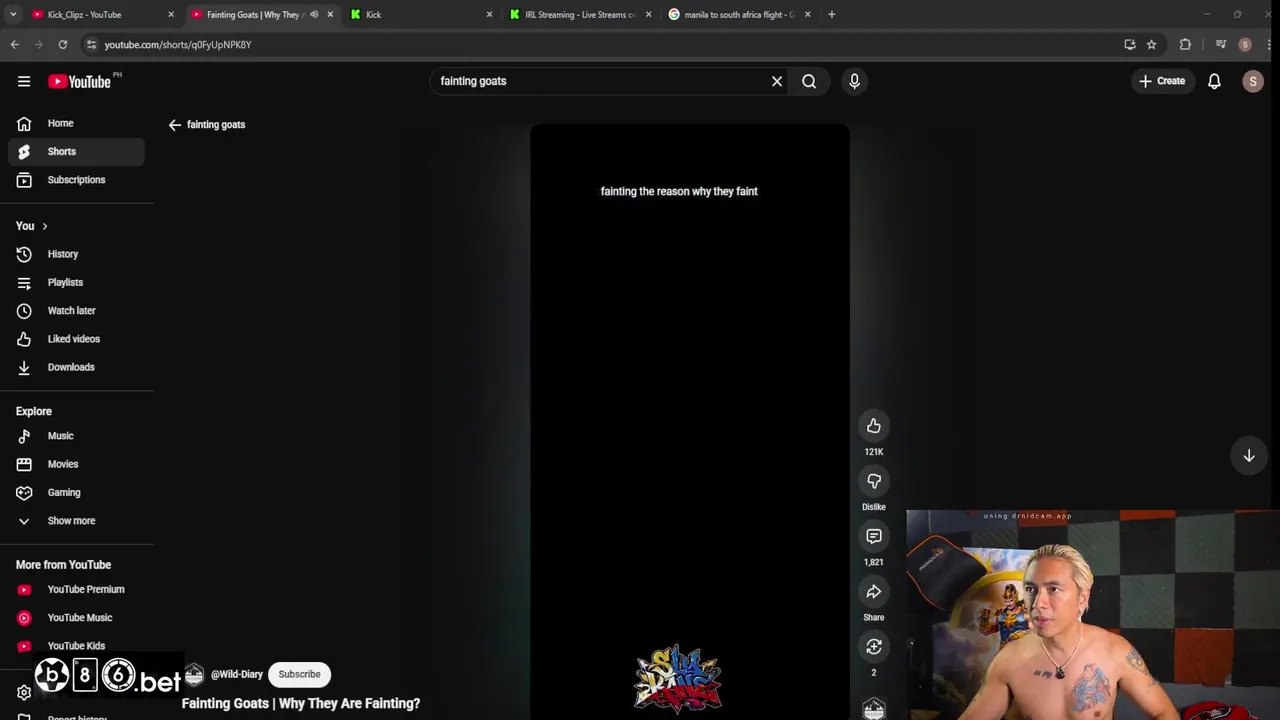Viewport: 1280px width, 720px height.
Task: Open the notifications bell
Action: (1214, 81)
